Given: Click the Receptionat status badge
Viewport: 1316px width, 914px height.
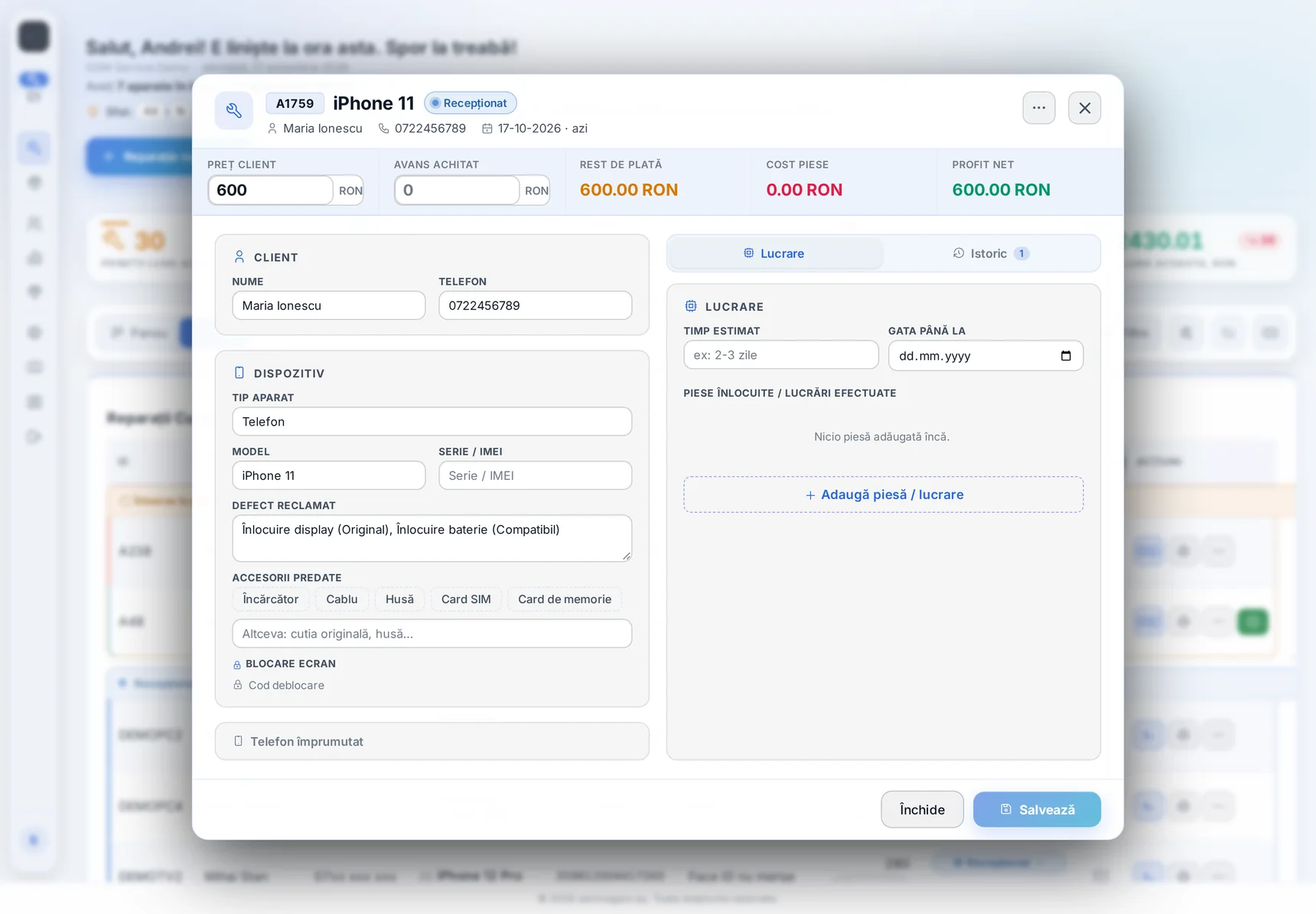Looking at the screenshot, I should 471,103.
